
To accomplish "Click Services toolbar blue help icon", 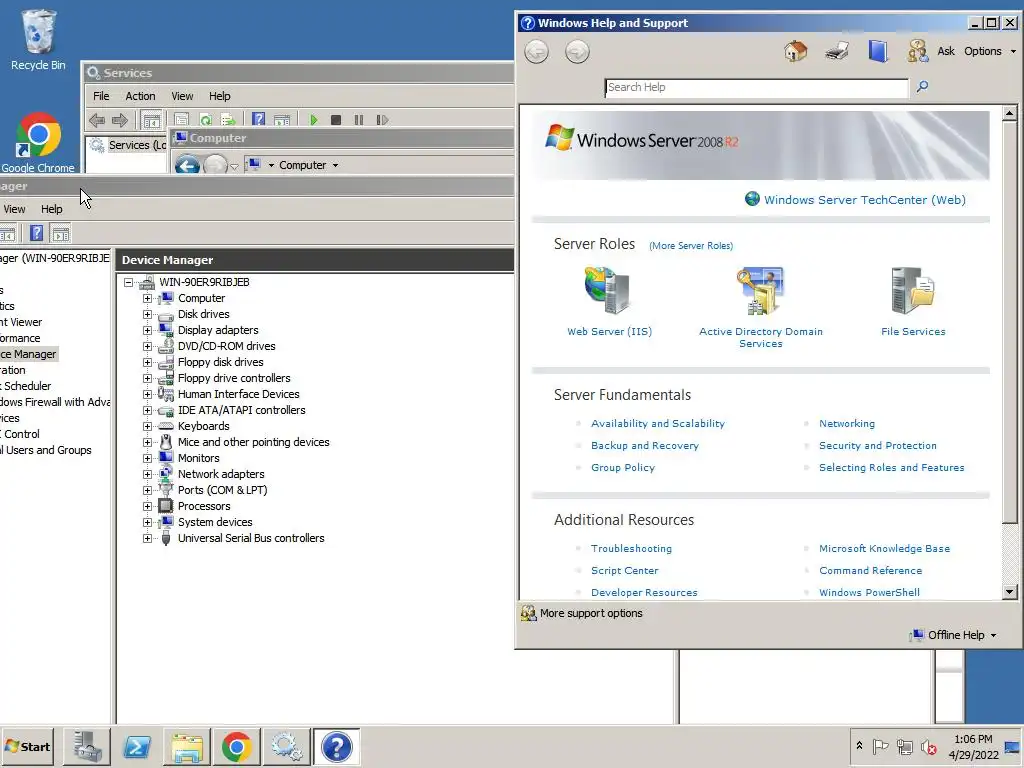I will point(259,120).
